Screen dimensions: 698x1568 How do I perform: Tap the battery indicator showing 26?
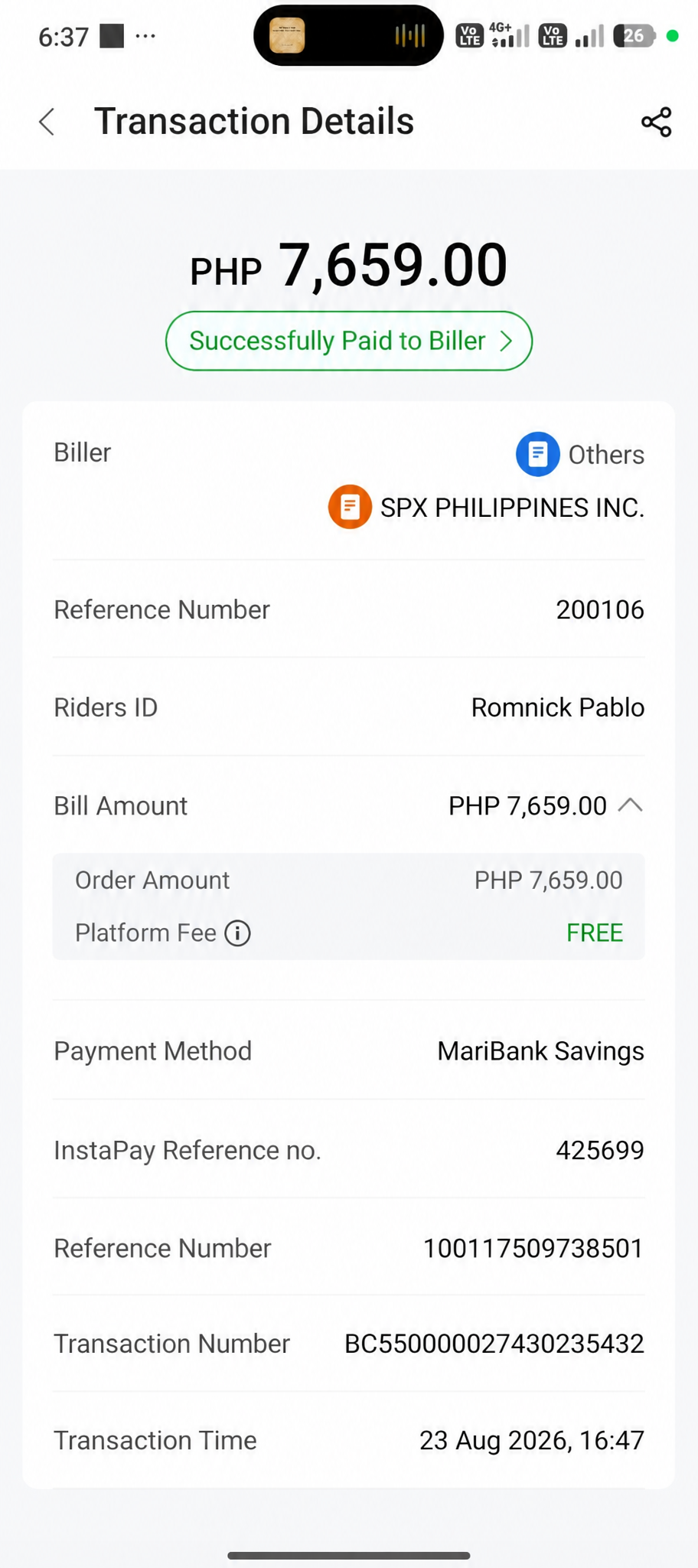pyautogui.click(x=634, y=36)
